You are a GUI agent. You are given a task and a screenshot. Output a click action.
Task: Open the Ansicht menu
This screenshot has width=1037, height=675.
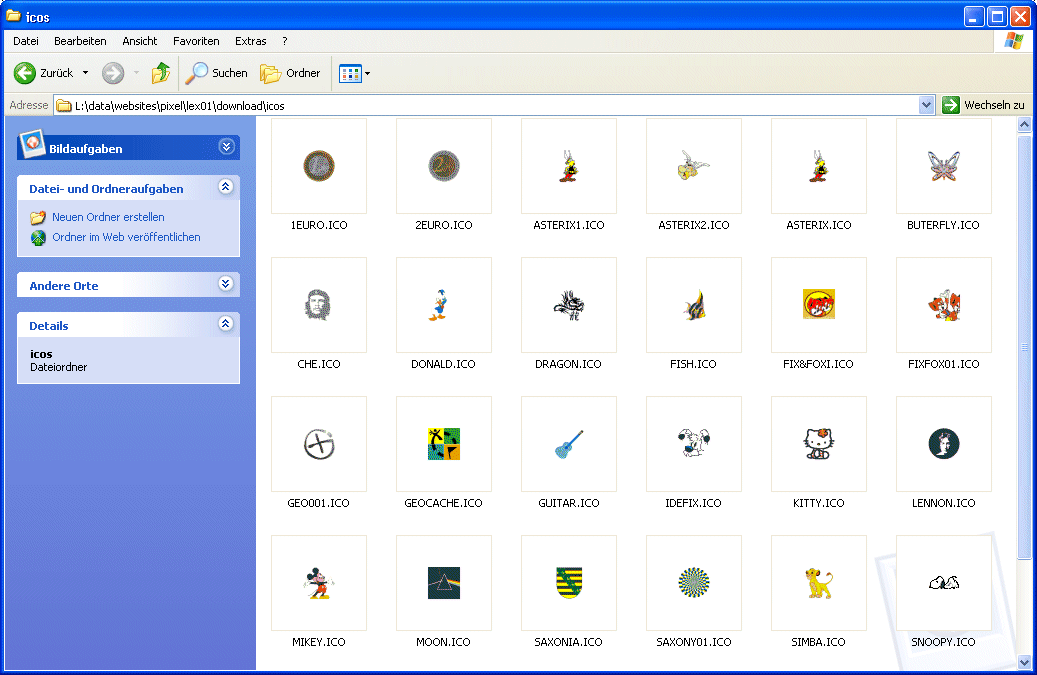(x=140, y=41)
